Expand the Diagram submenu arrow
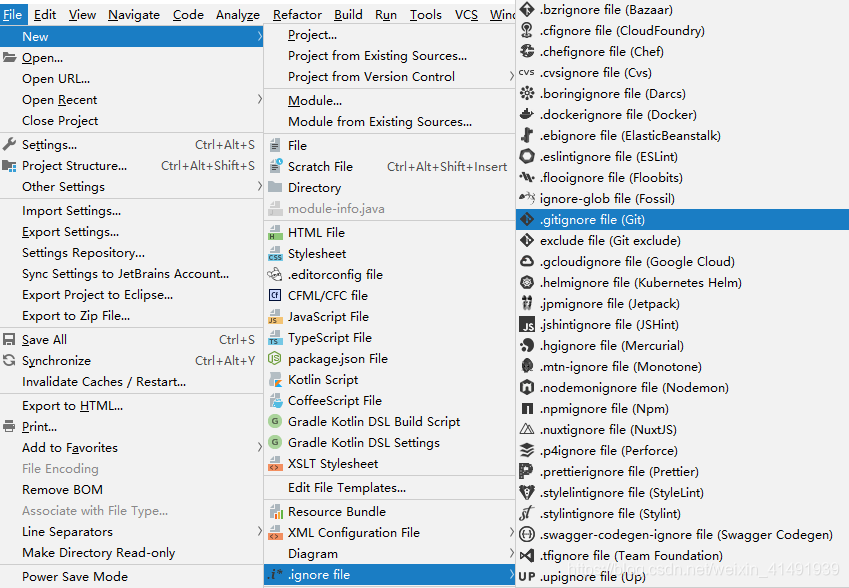 coord(511,553)
